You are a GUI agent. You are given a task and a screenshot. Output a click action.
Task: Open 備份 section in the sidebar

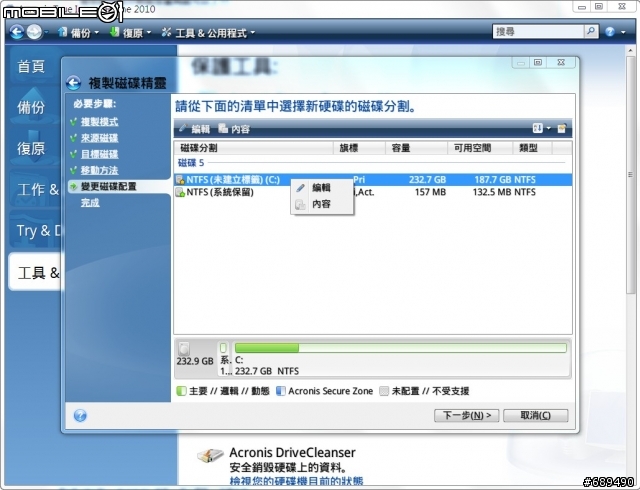pos(31,107)
